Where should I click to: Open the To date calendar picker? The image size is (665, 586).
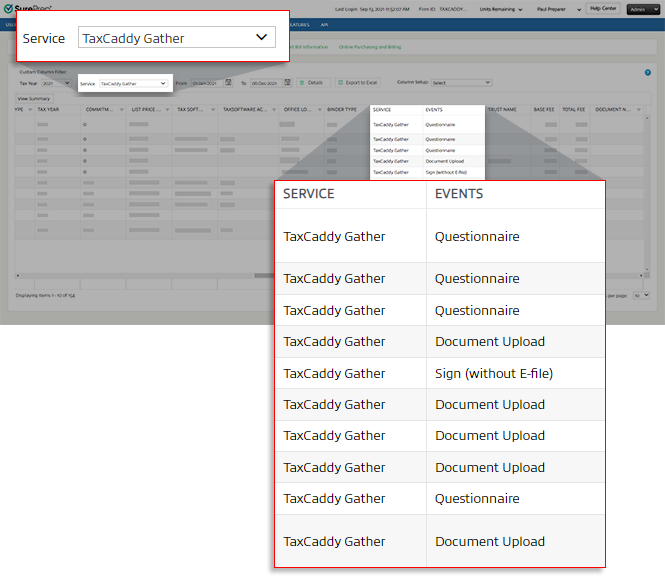click(x=288, y=83)
